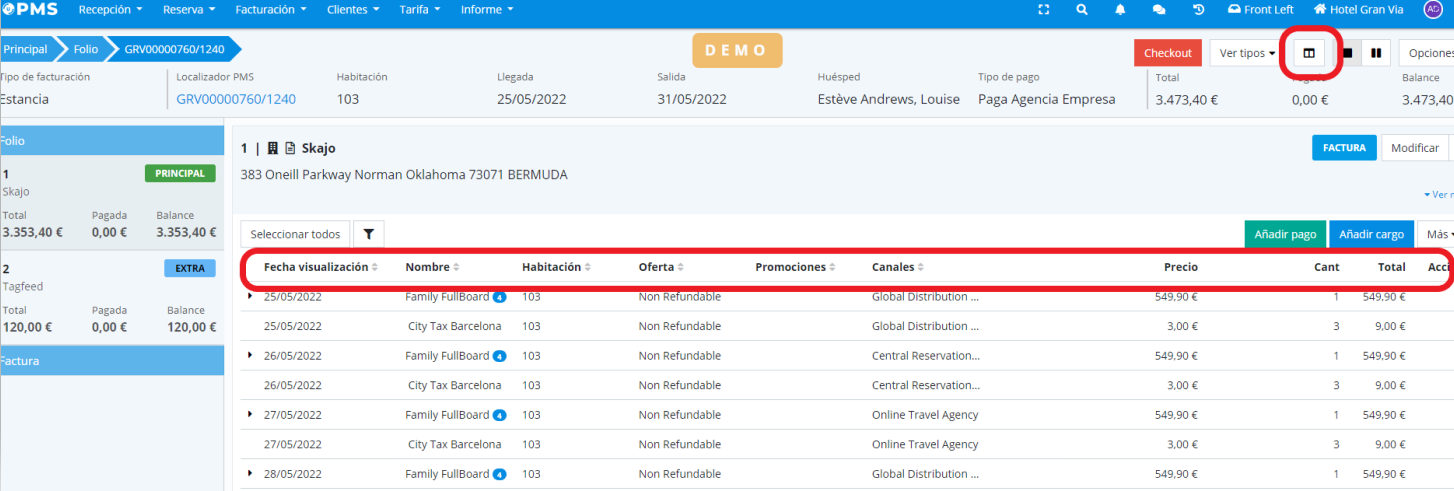Click the filter funnel icon
1454x491 pixels.
click(368, 234)
